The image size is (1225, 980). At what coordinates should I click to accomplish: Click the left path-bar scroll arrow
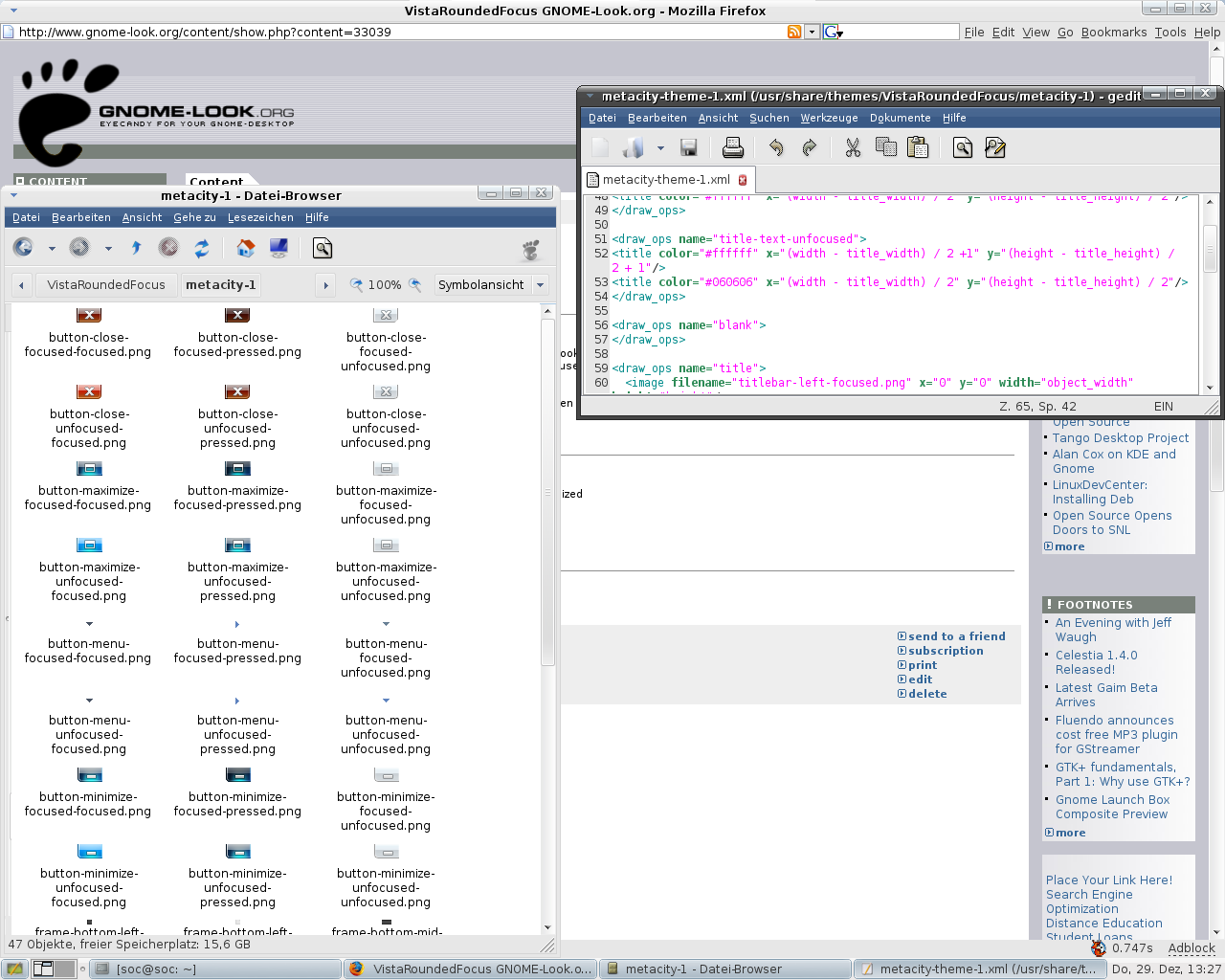(21, 285)
